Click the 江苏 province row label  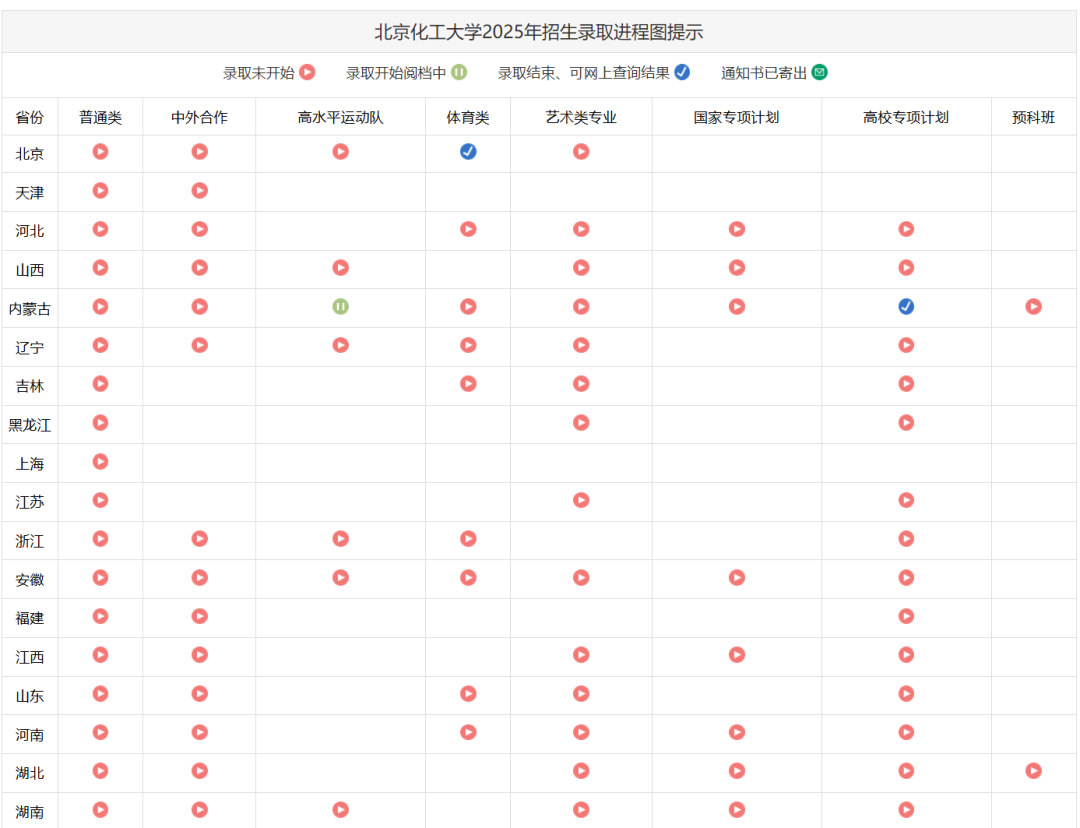(x=30, y=503)
